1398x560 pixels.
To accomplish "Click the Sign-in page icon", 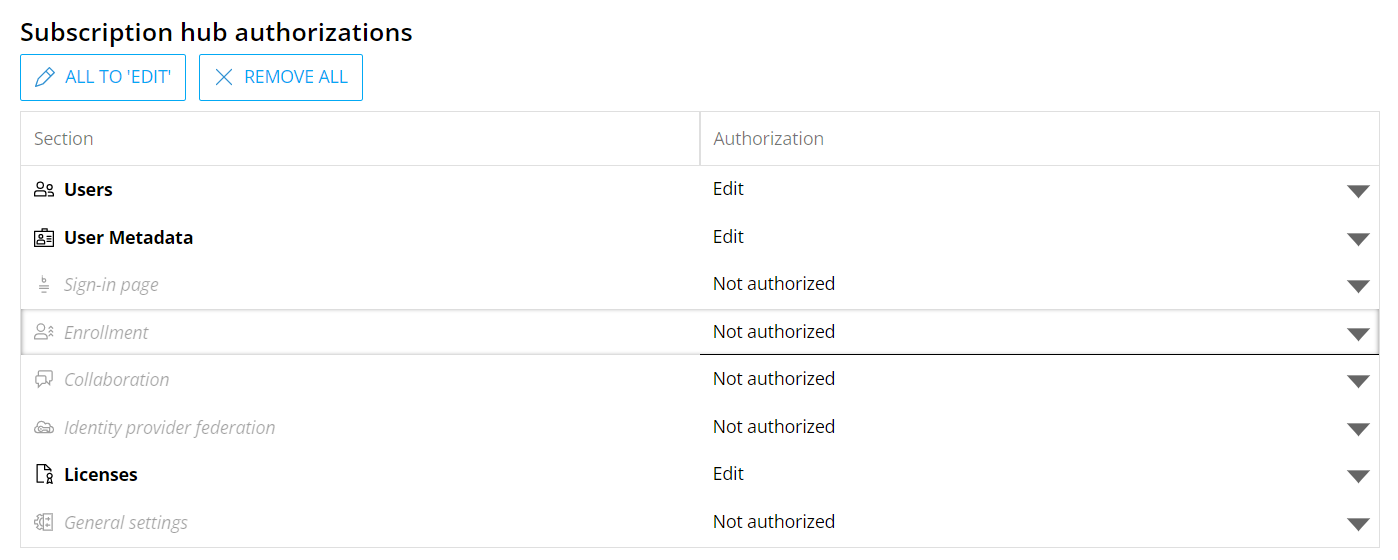I will [x=44, y=285].
